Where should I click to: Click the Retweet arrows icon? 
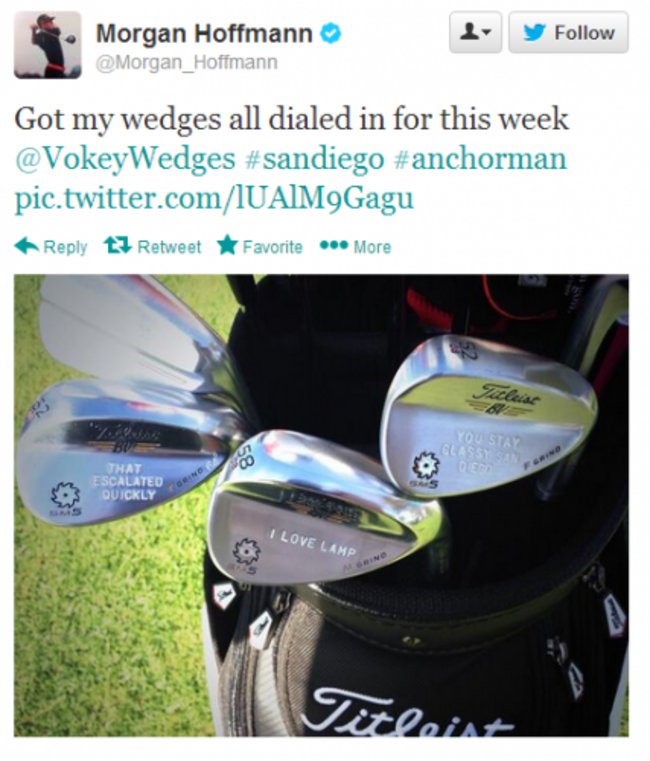(x=117, y=245)
